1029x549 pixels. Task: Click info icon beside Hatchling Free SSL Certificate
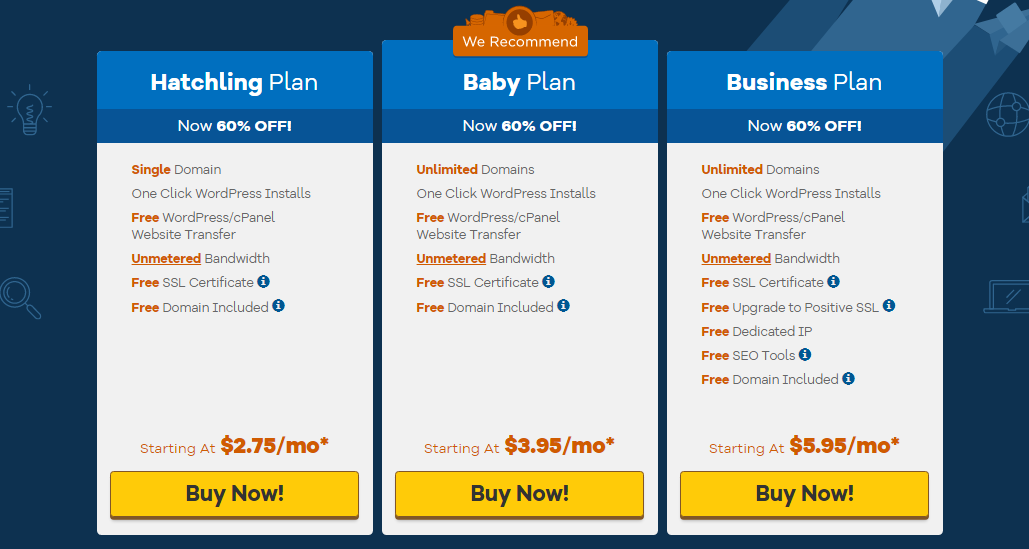(263, 282)
